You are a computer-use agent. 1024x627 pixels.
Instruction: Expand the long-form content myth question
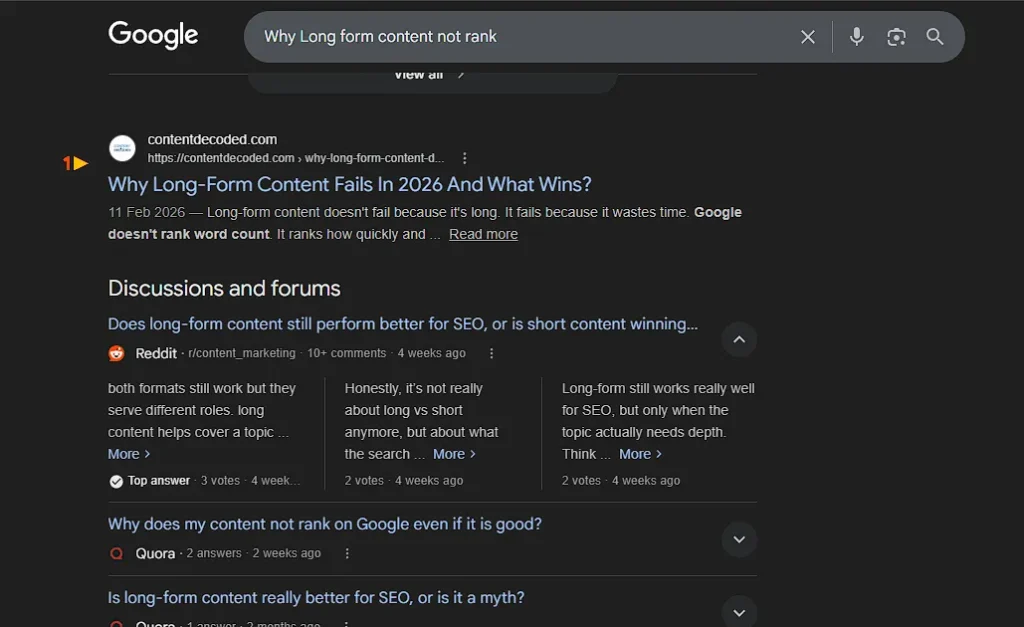click(x=739, y=611)
